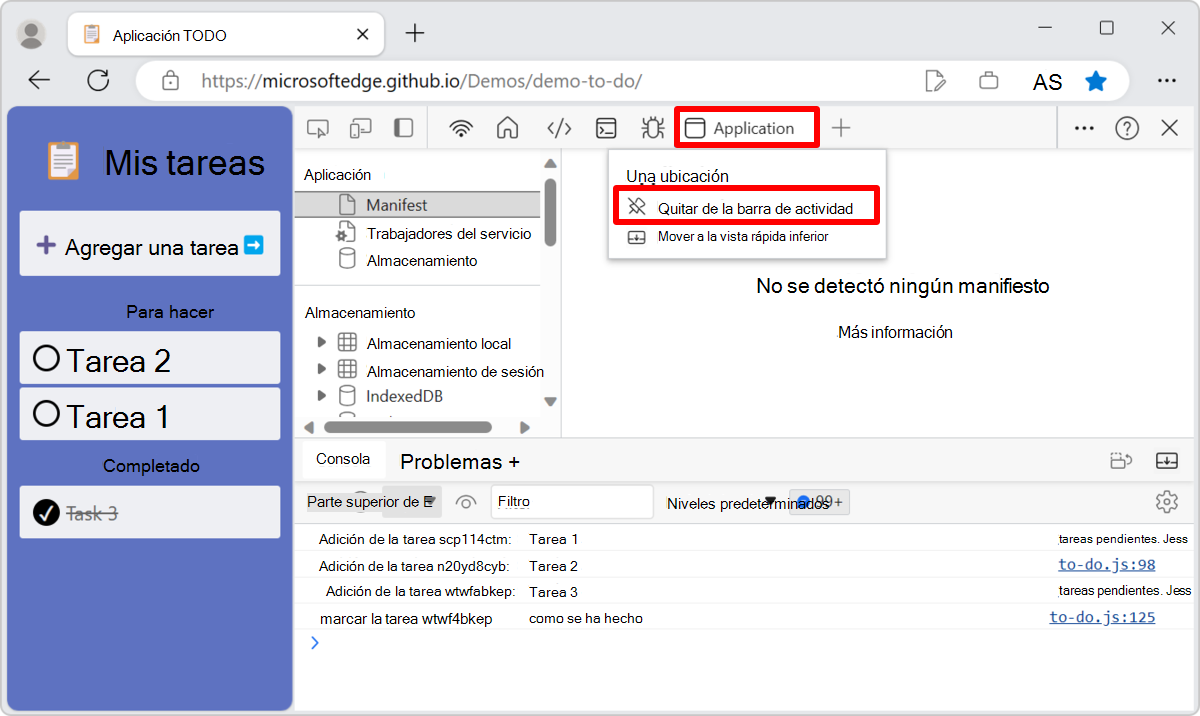Open Parte superior context dropdown
This screenshot has height=716, width=1200.
tap(371, 502)
